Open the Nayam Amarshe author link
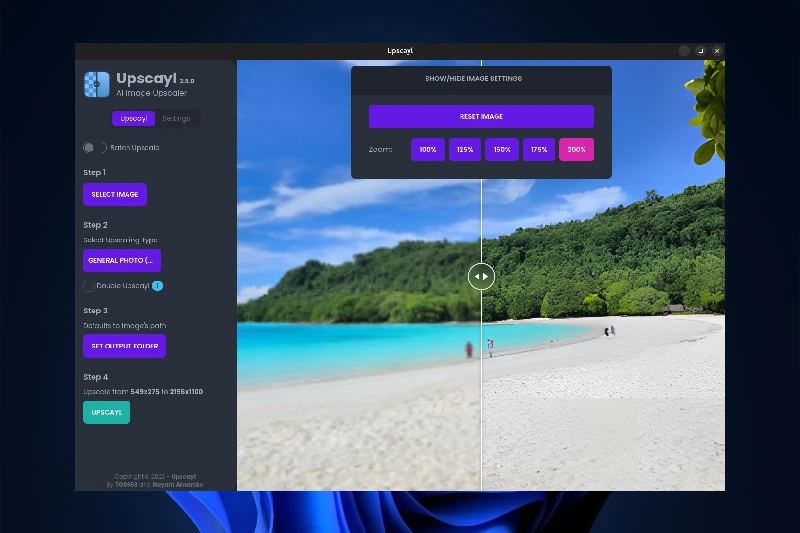This screenshot has width=800, height=533. [x=183, y=484]
